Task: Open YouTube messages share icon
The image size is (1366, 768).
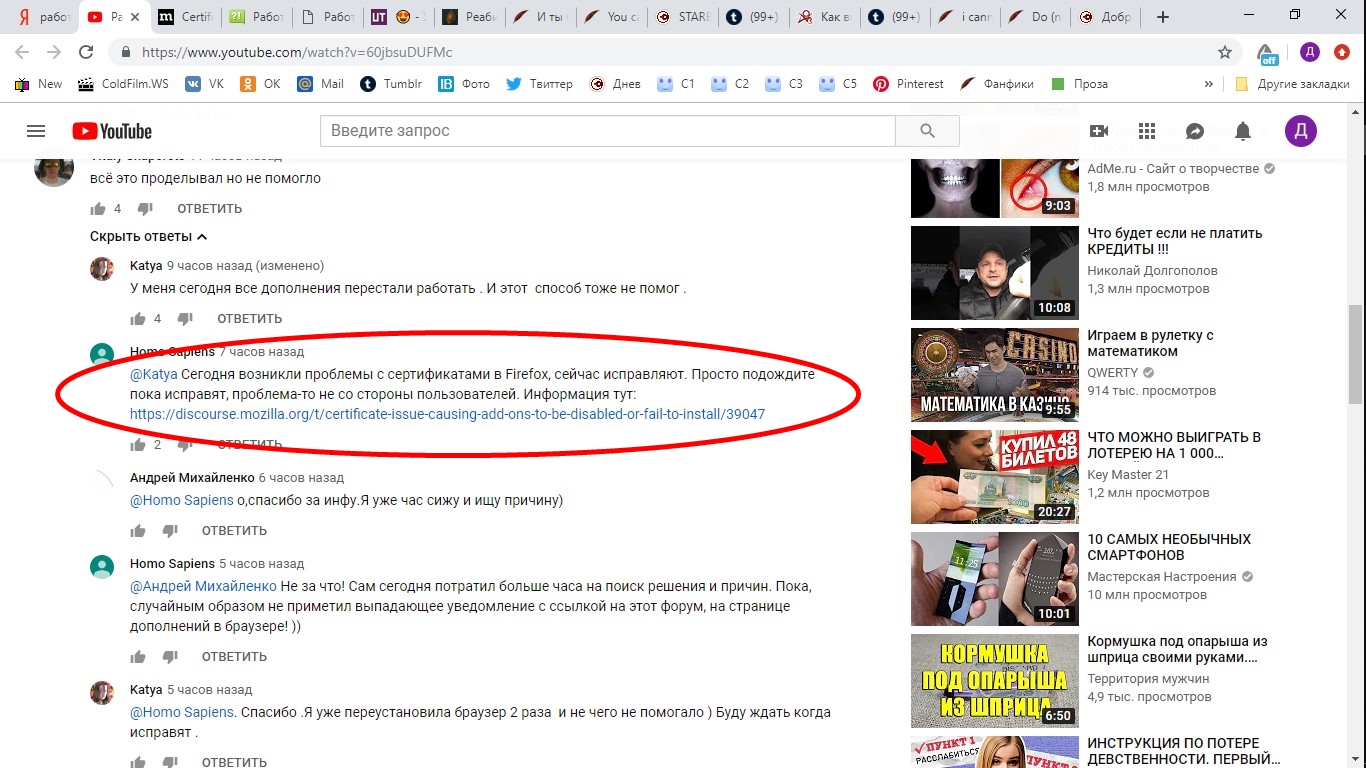Action: click(x=1195, y=131)
